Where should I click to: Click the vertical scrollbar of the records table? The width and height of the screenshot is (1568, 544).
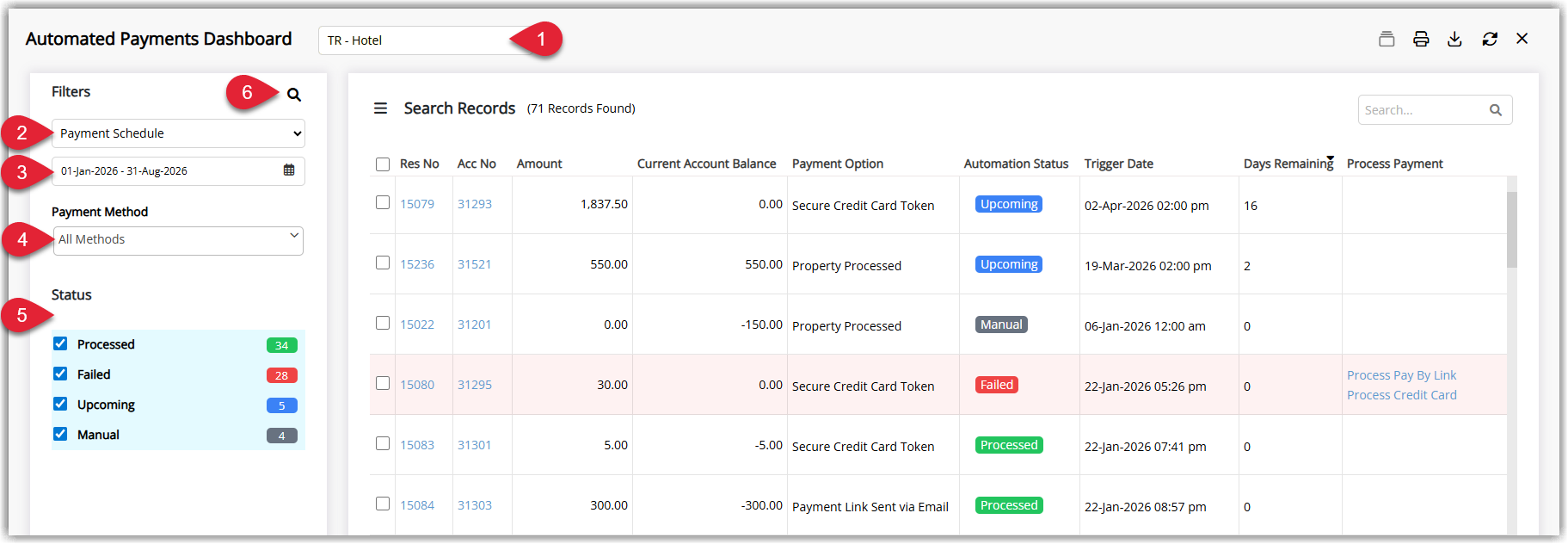[x=1512, y=229]
